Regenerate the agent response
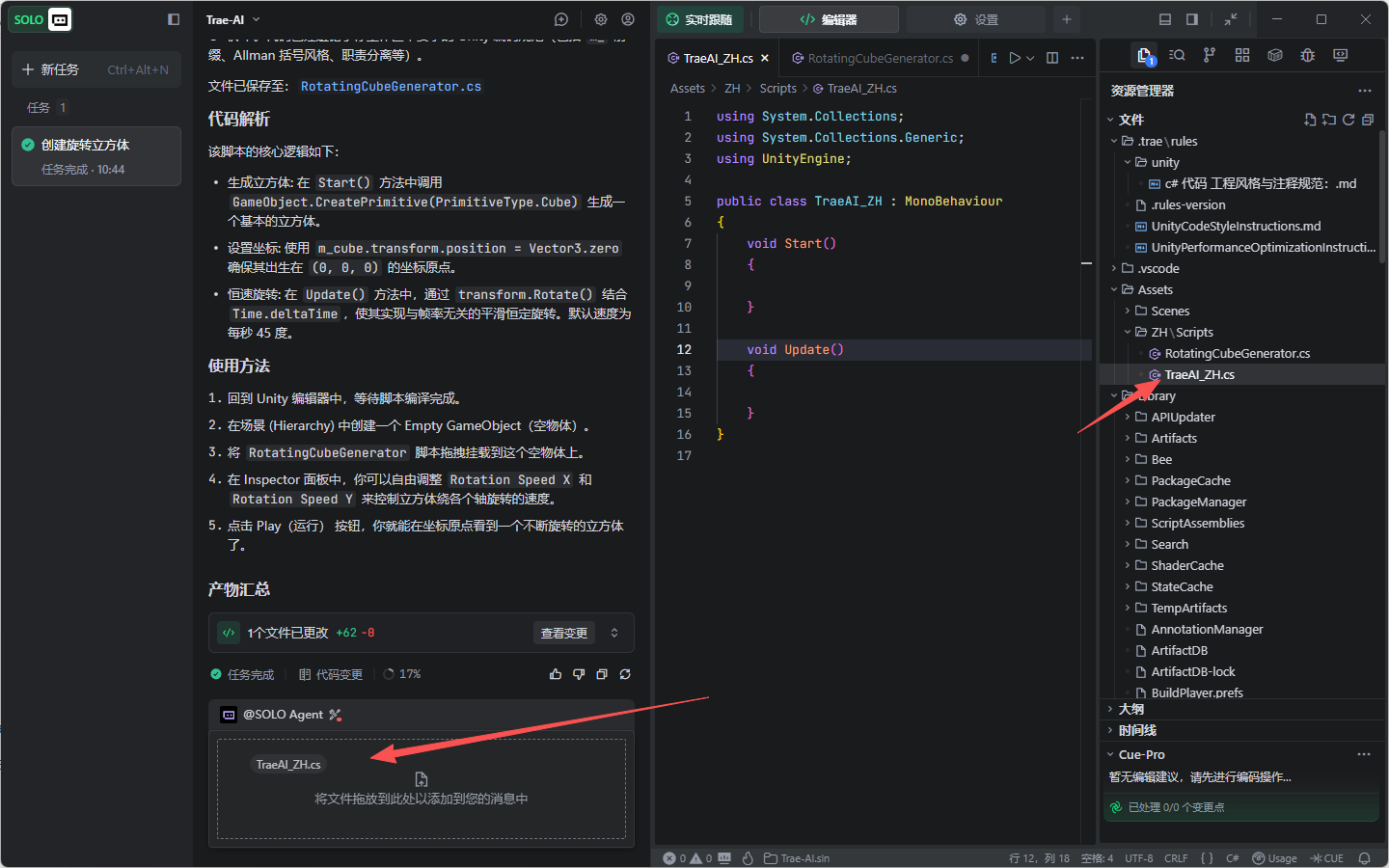Screen dimensions: 1389x868 [625, 674]
